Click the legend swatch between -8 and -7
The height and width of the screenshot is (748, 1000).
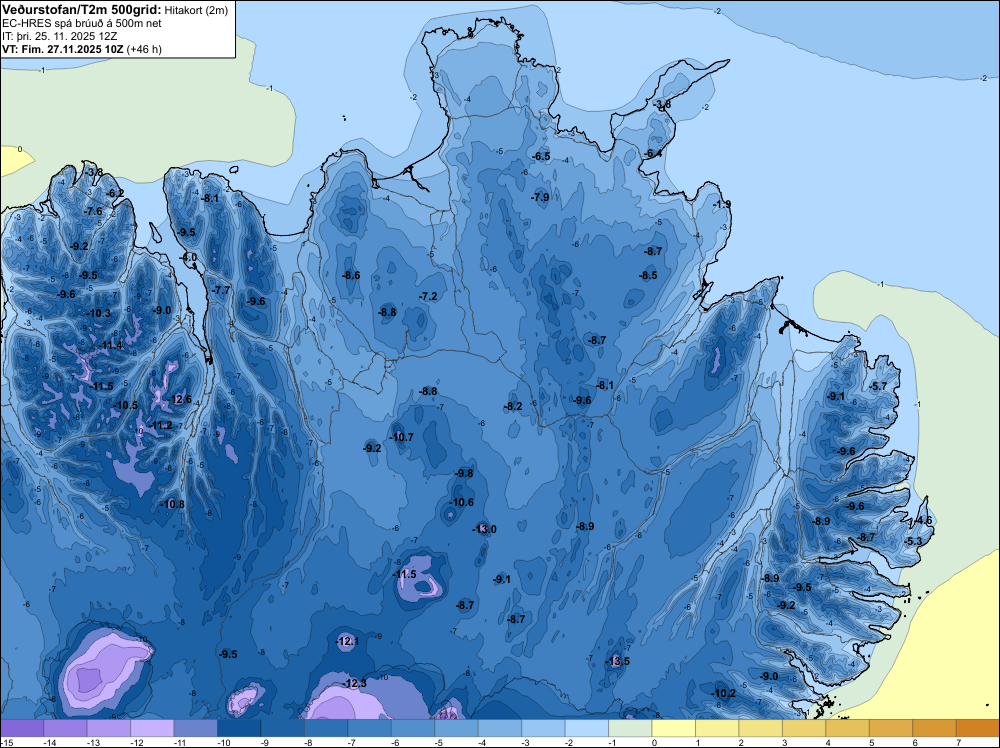[326, 728]
